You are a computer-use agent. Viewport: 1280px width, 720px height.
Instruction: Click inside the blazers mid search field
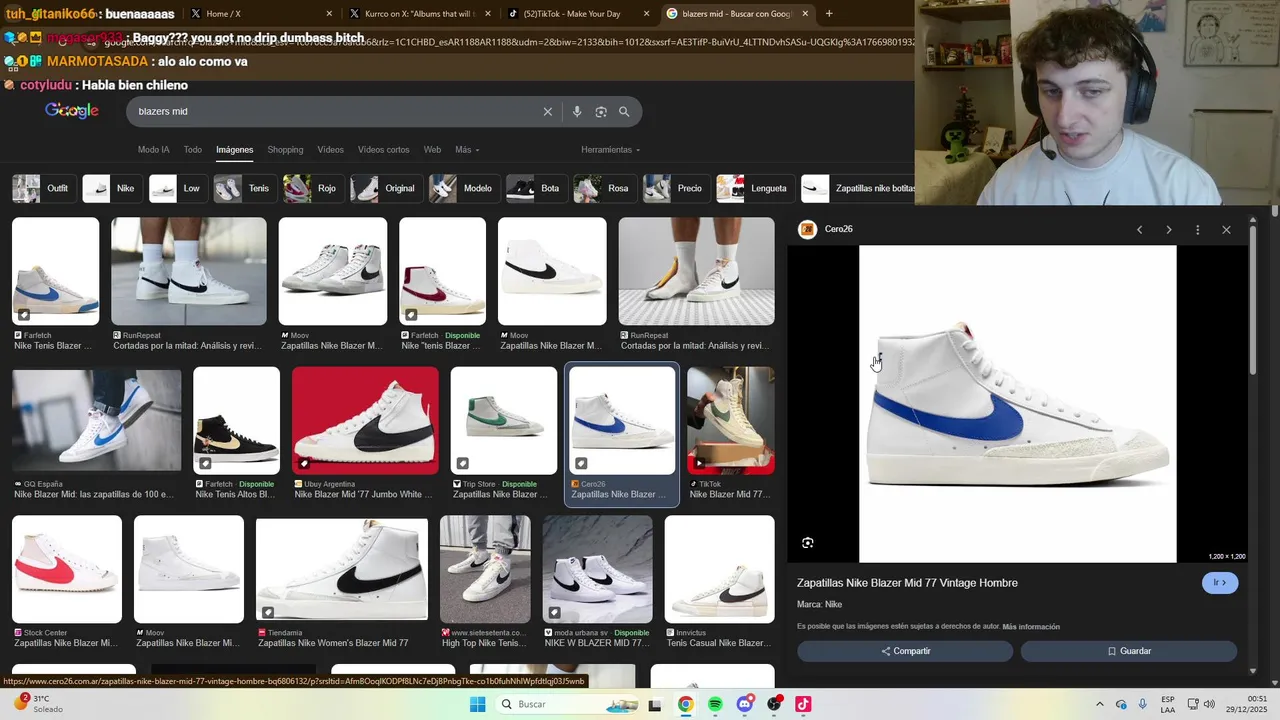pyautogui.click(x=335, y=112)
